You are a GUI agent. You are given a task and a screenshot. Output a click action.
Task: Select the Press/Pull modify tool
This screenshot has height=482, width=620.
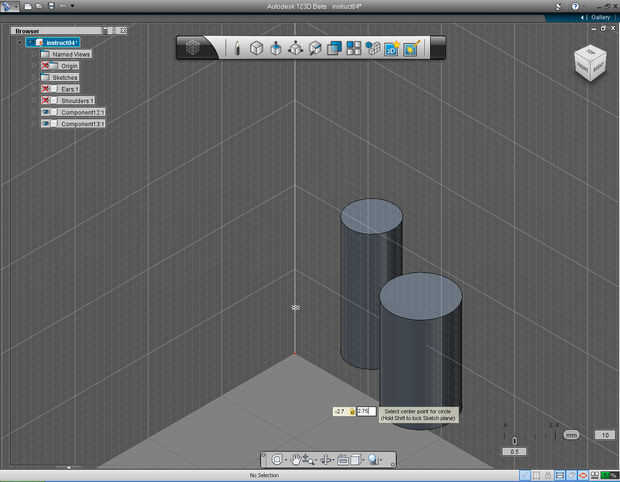point(276,48)
